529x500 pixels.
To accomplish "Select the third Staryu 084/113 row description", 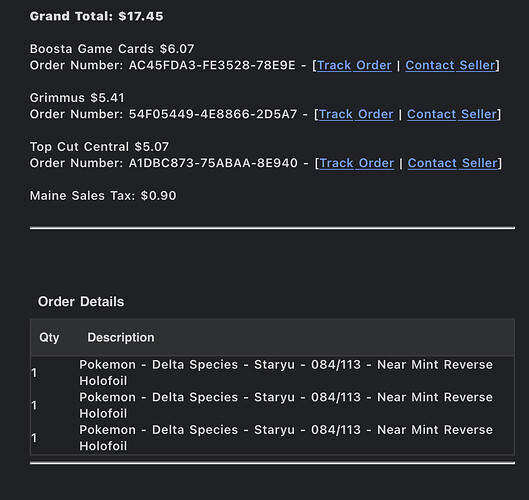I will coord(286,438).
